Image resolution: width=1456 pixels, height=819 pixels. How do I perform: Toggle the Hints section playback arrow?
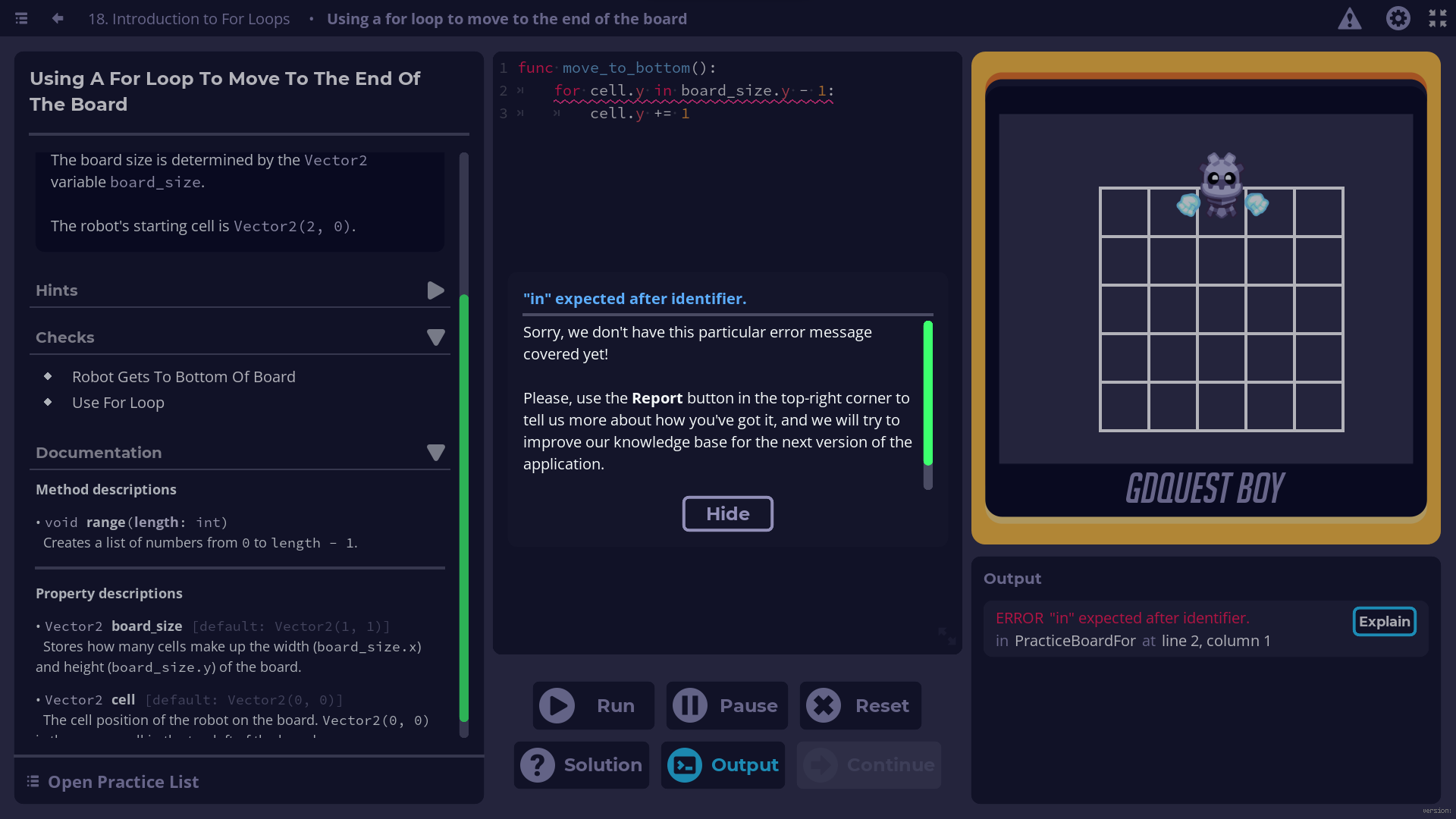point(435,290)
